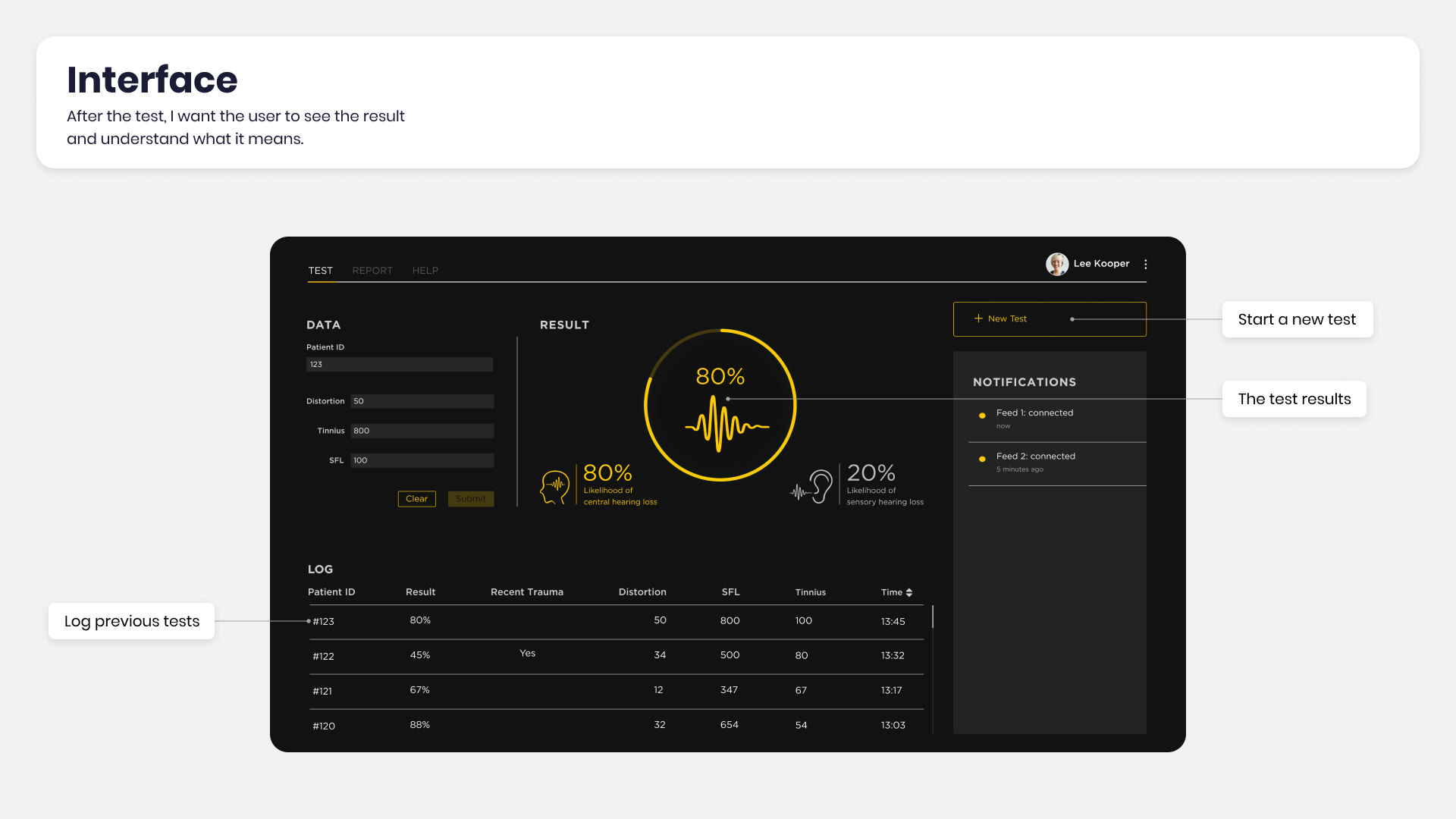Click Lee Kooper's profile avatar
Viewport: 1456px width, 819px height.
pyautogui.click(x=1056, y=264)
